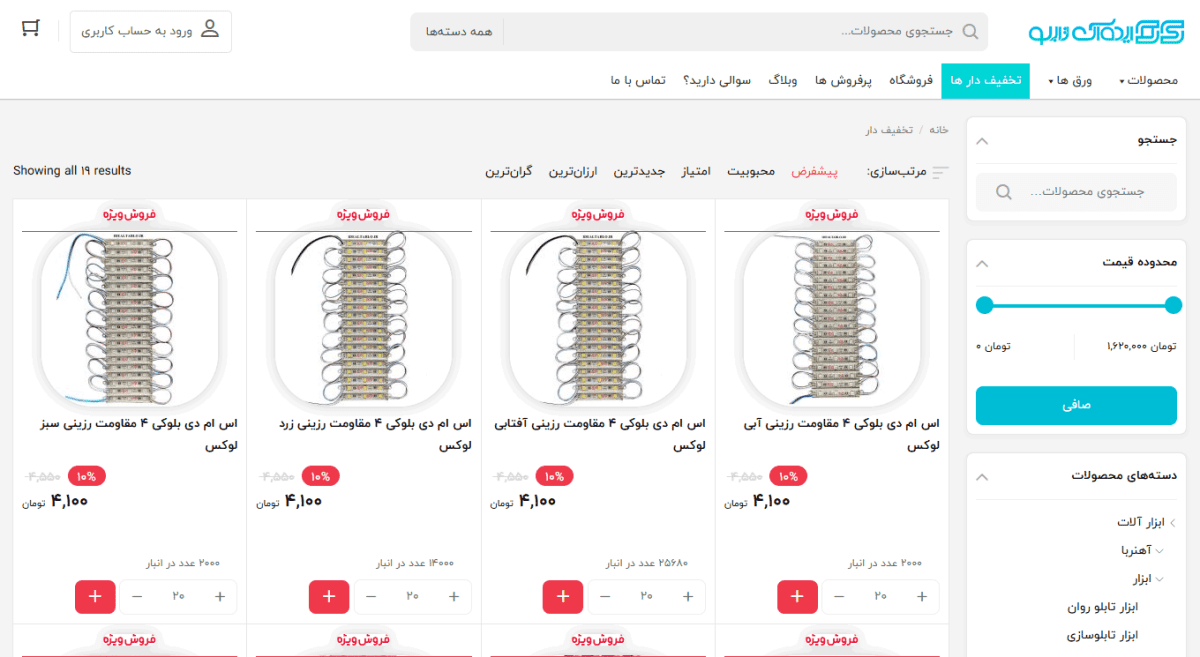Image resolution: width=1200 pixels, height=657 pixels.
Task: Click the user account login icon
Action: pyautogui.click(x=209, y=29)
